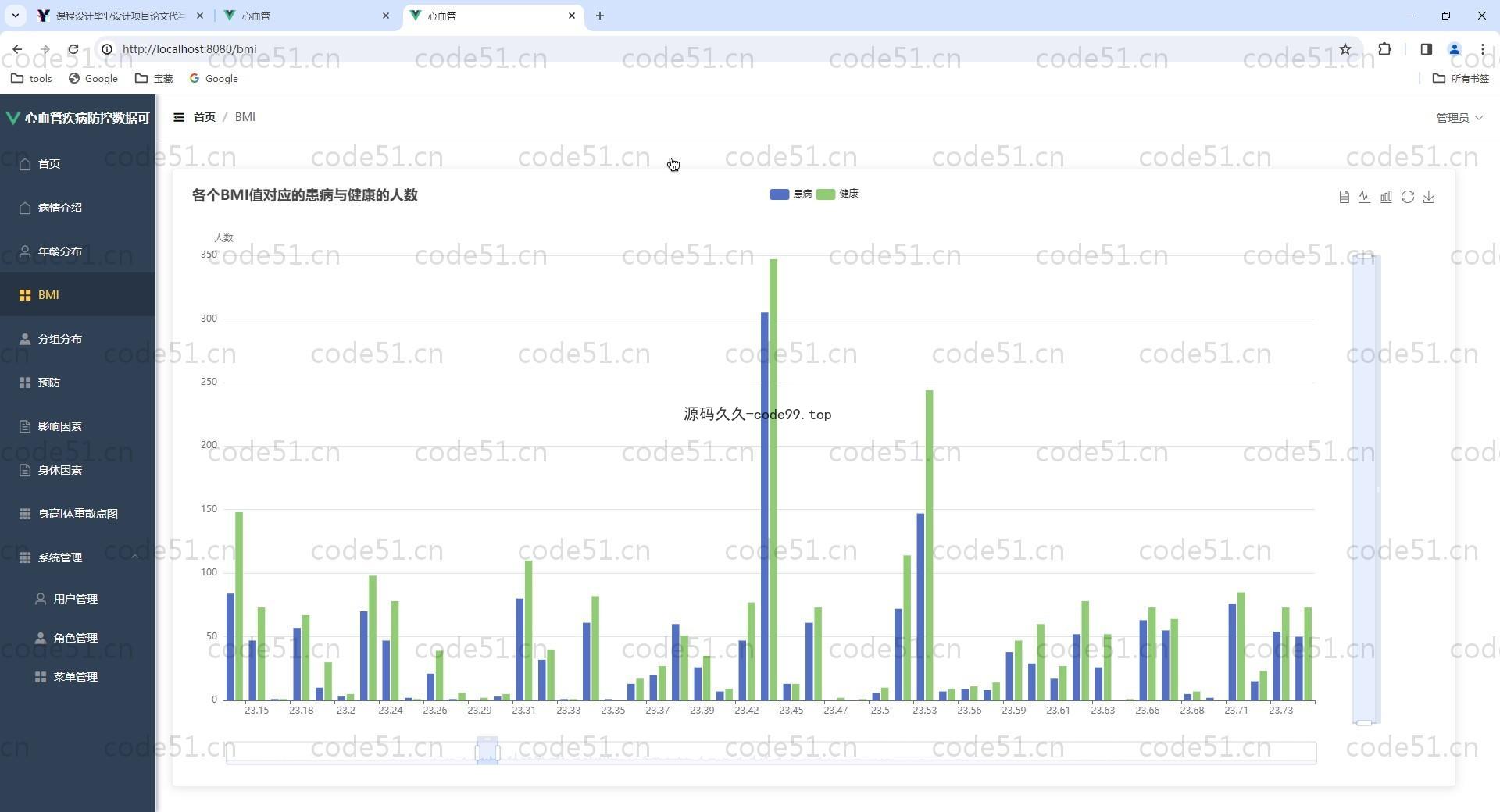
Task: Click the home icon beside 首页 in the sidebar
Action: pos(25,164)
